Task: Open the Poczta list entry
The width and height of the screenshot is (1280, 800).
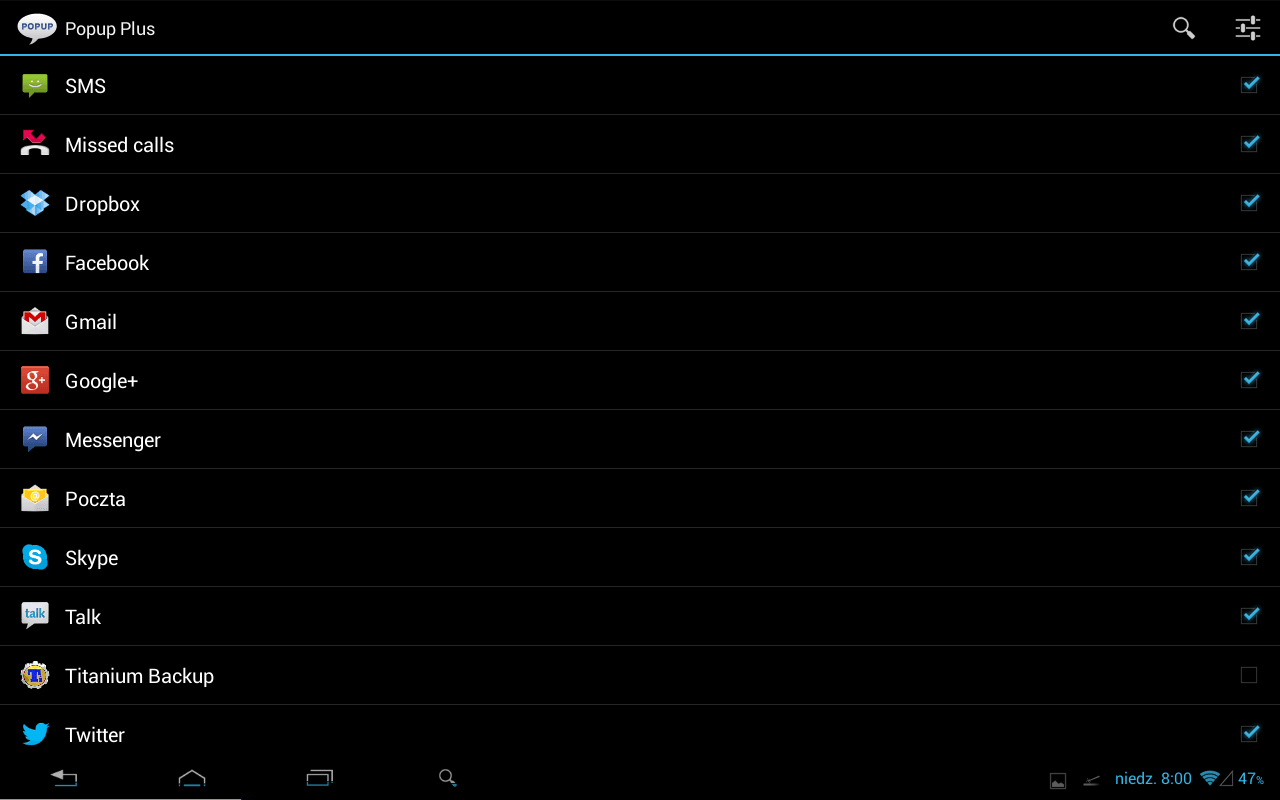Action: click(640, 498)
